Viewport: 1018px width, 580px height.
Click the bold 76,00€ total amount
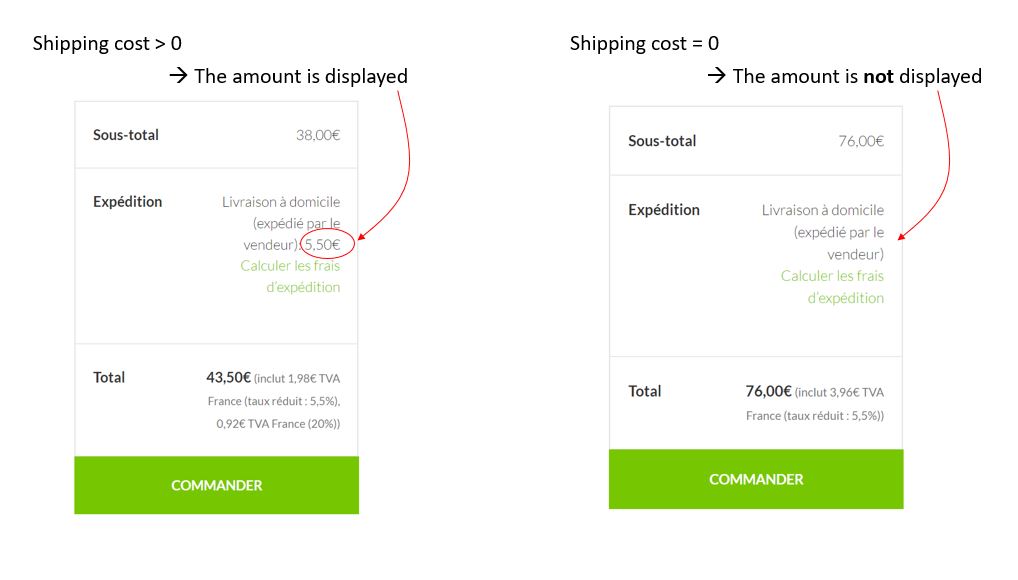click(768, 392)
